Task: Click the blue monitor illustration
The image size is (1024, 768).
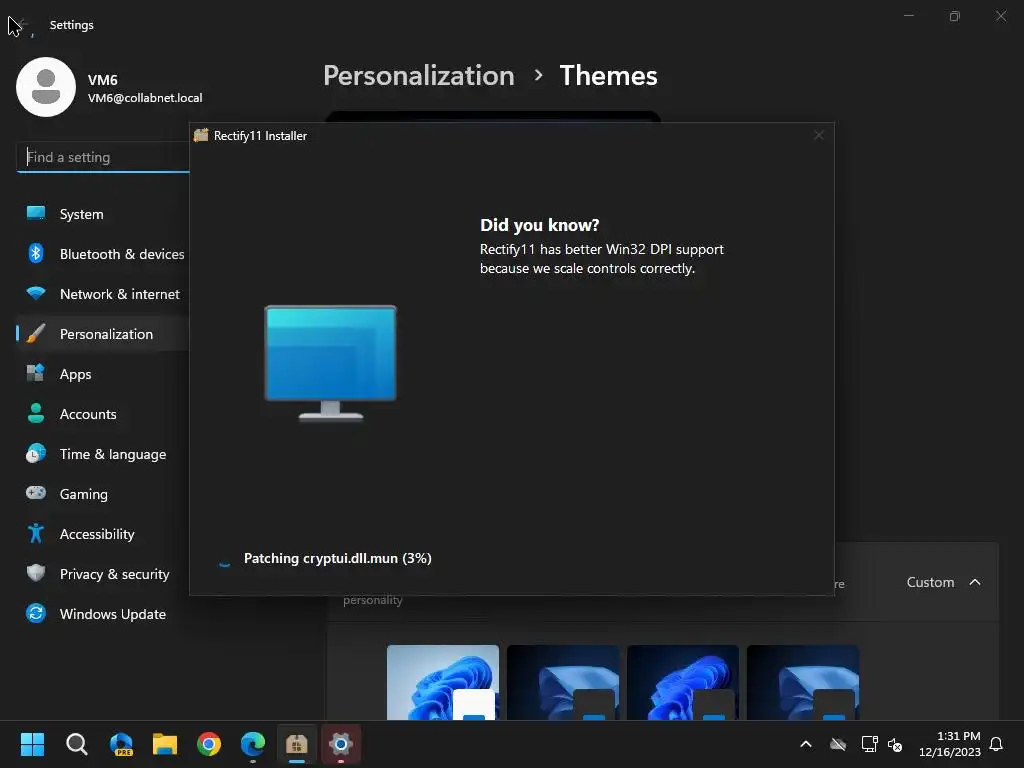Action: (330, 362)
